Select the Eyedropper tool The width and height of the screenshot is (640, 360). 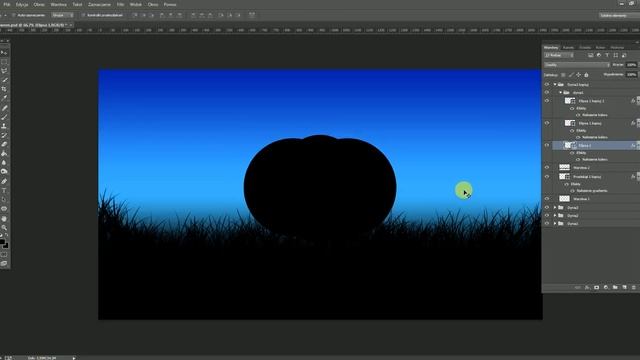[4, 98]
